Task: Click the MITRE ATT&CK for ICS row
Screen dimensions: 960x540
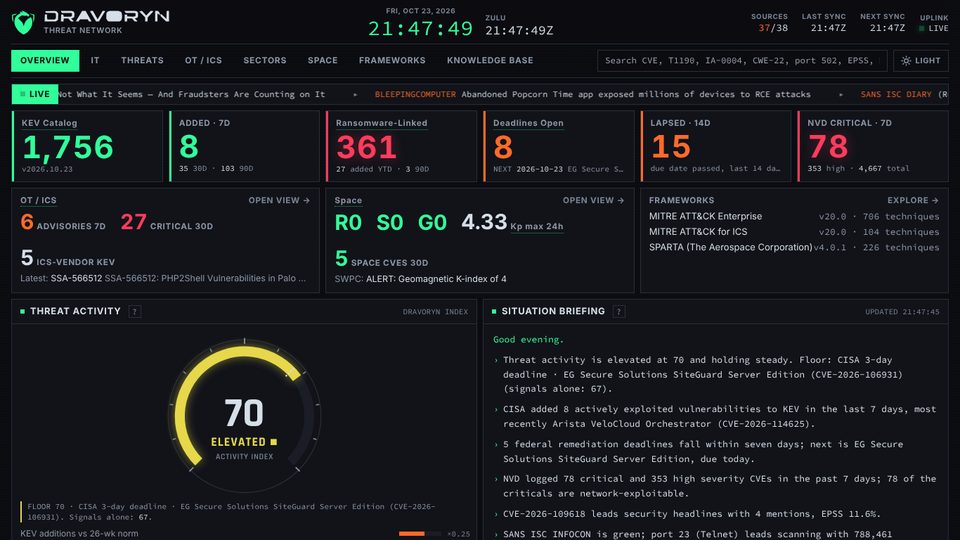Action: coord(794,231)
